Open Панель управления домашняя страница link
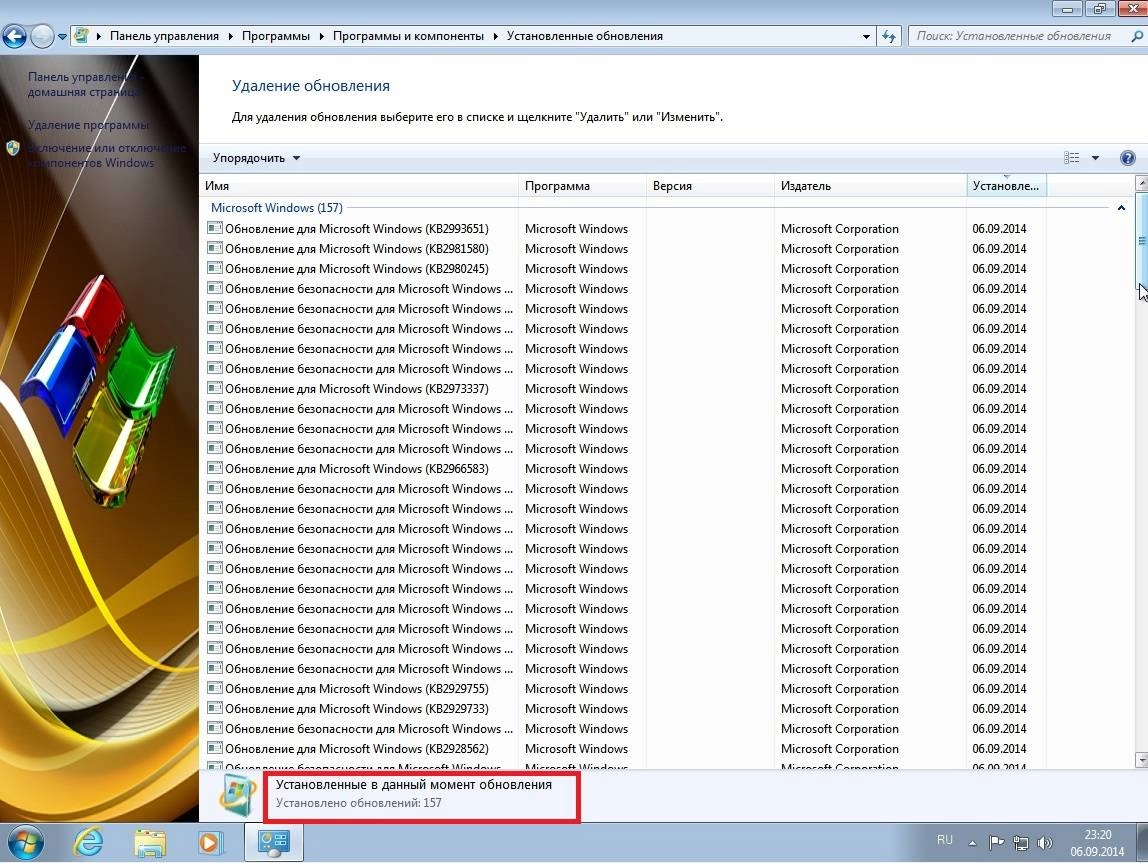Image resolution: width=1148 pixels, height=863 pixels. pos(83,84)
